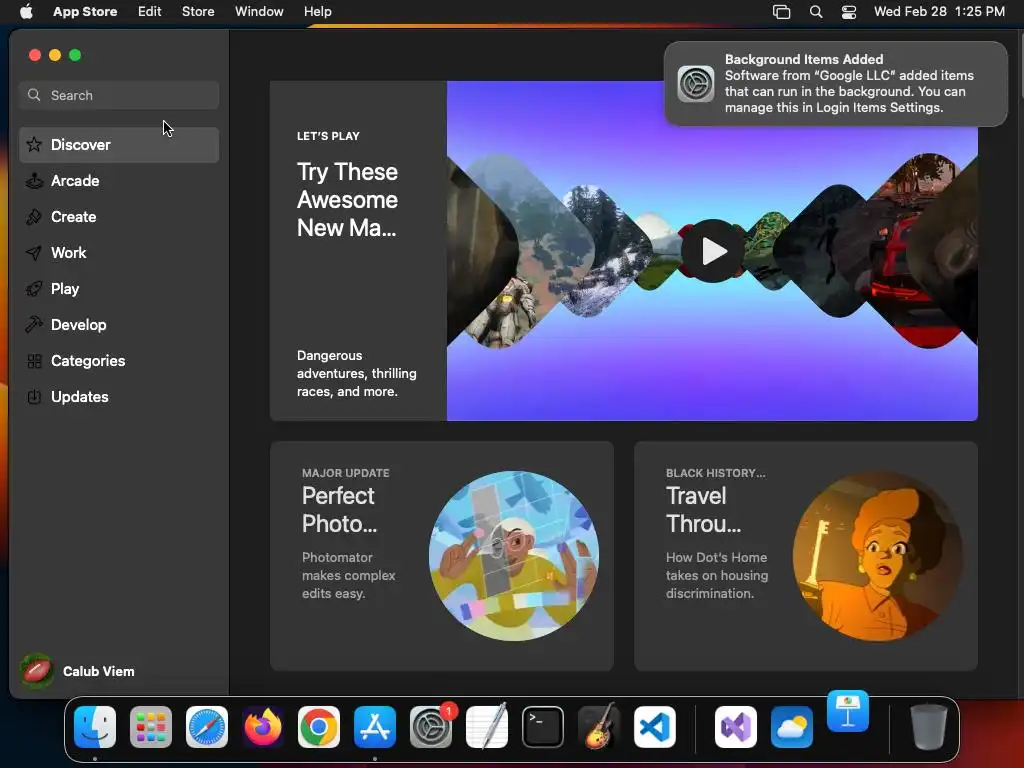Focus the App Store Search field
The image size is (1024, 768).
[119, 95]
